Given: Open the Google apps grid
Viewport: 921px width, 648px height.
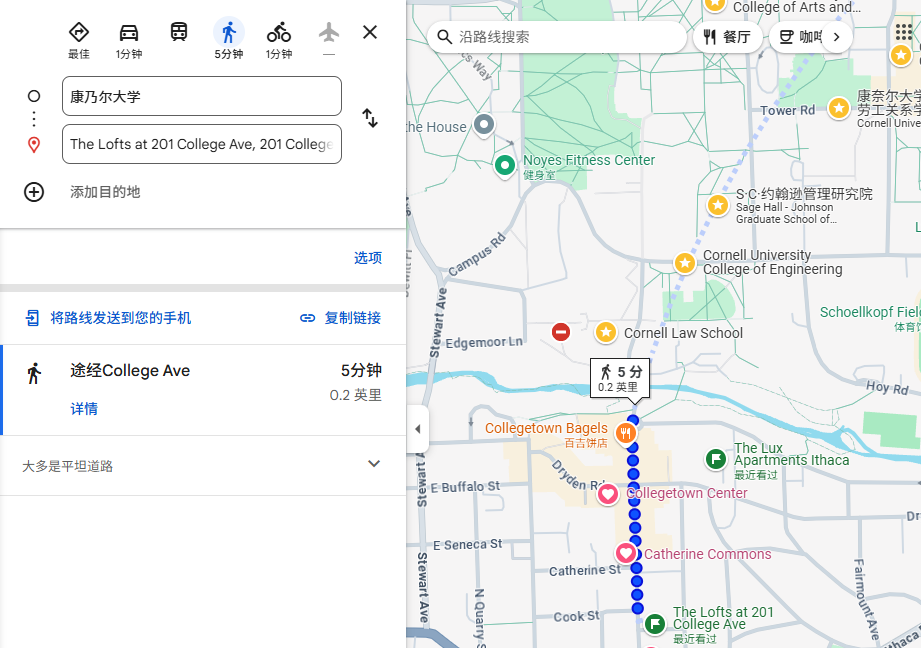Looking at the screenshot, I should click(x=903, y=33).
